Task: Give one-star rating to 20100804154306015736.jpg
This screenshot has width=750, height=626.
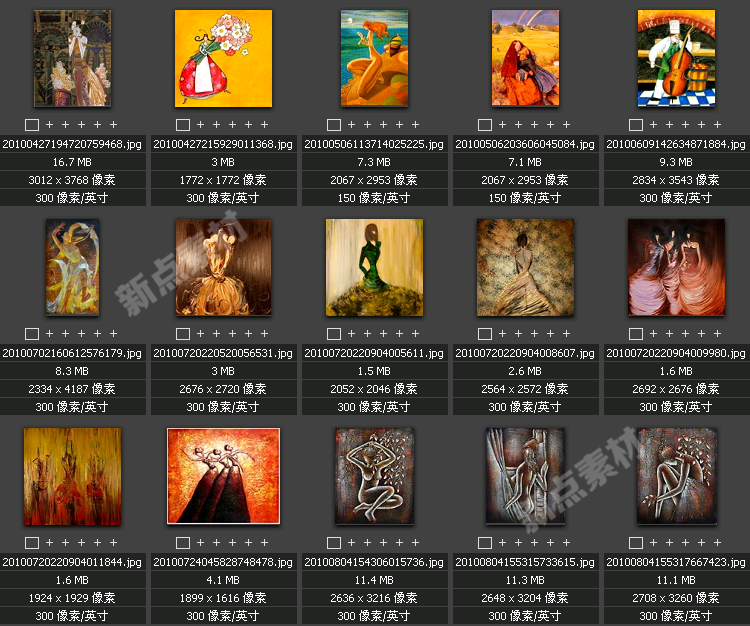Action: [352, 542]
